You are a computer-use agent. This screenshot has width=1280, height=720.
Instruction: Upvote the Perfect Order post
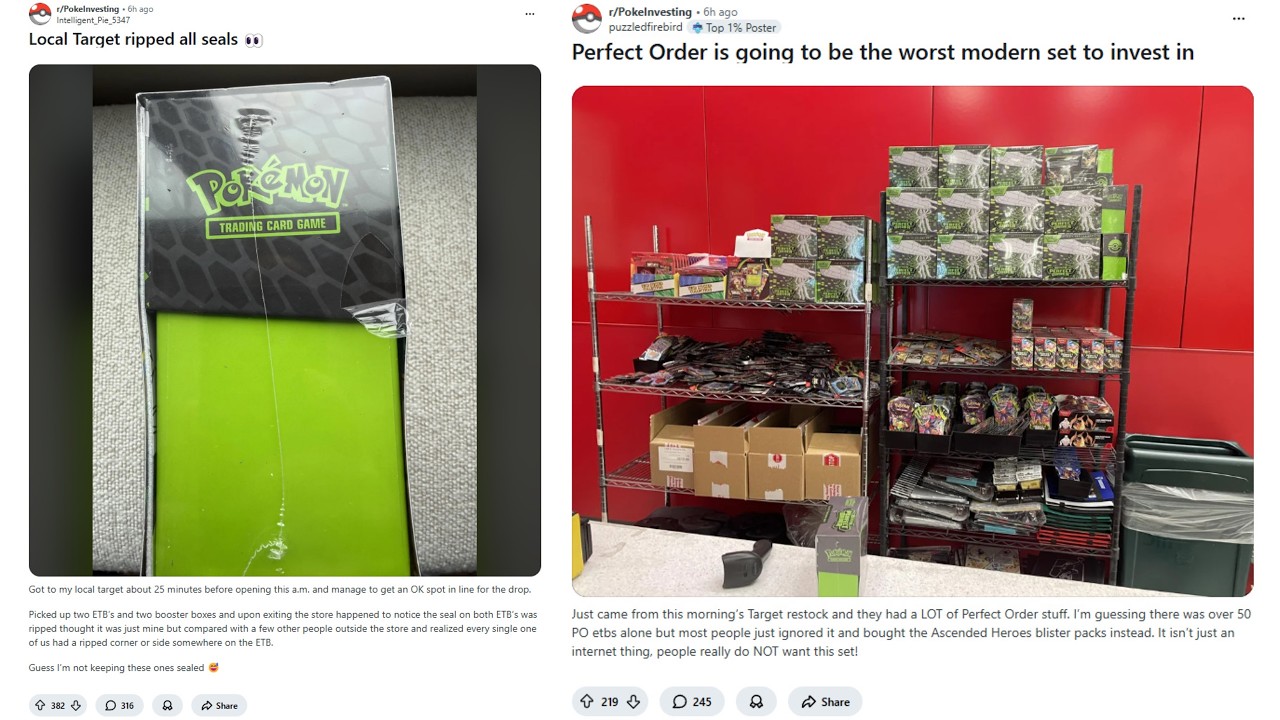point(587,701)
